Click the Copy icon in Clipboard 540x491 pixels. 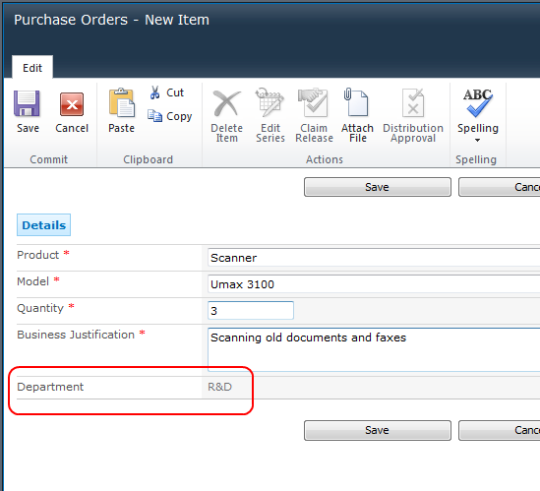[x=155, y=116]
